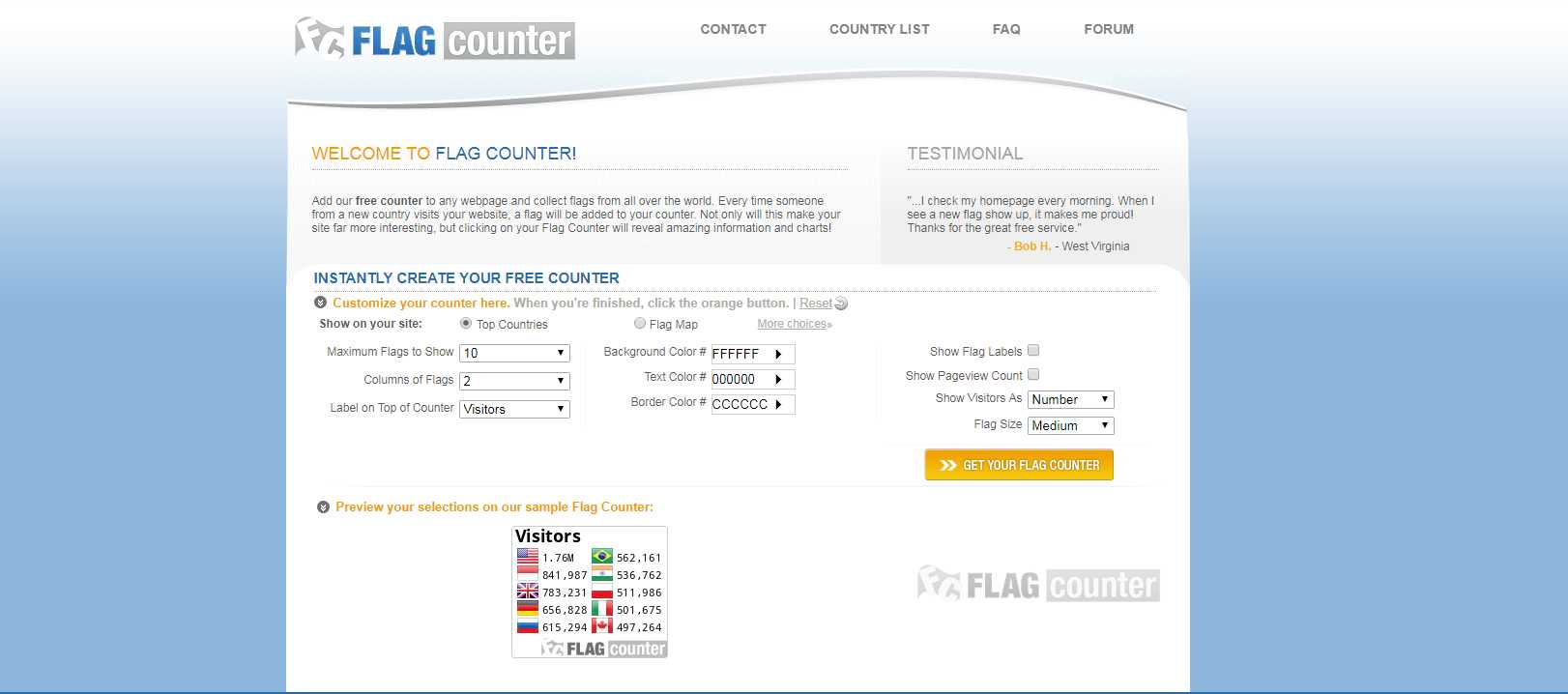Click the Visitors title in the preview counter
This screenshot has height=694, width=1568.
pos(548,536)
